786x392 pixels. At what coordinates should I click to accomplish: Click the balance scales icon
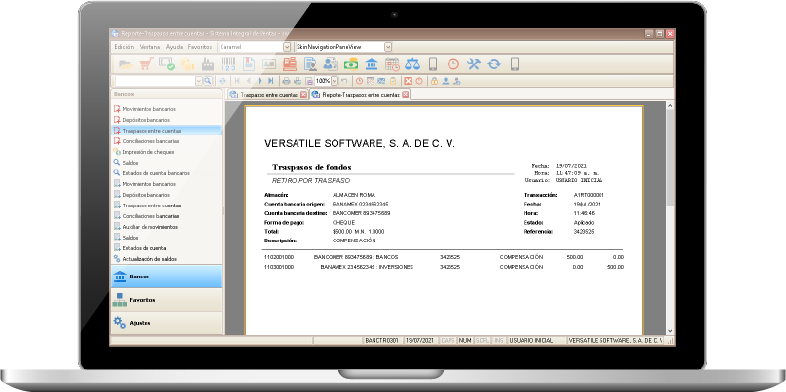coord(413,64)
